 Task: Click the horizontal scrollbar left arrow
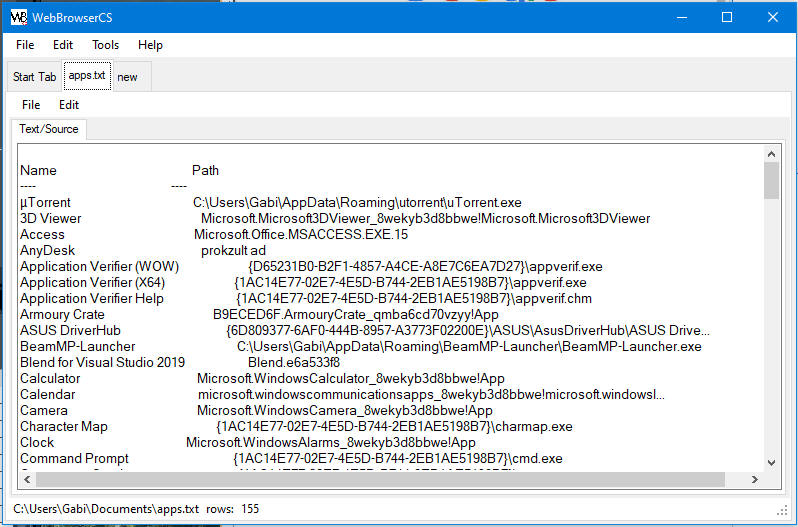coord(27,479)
